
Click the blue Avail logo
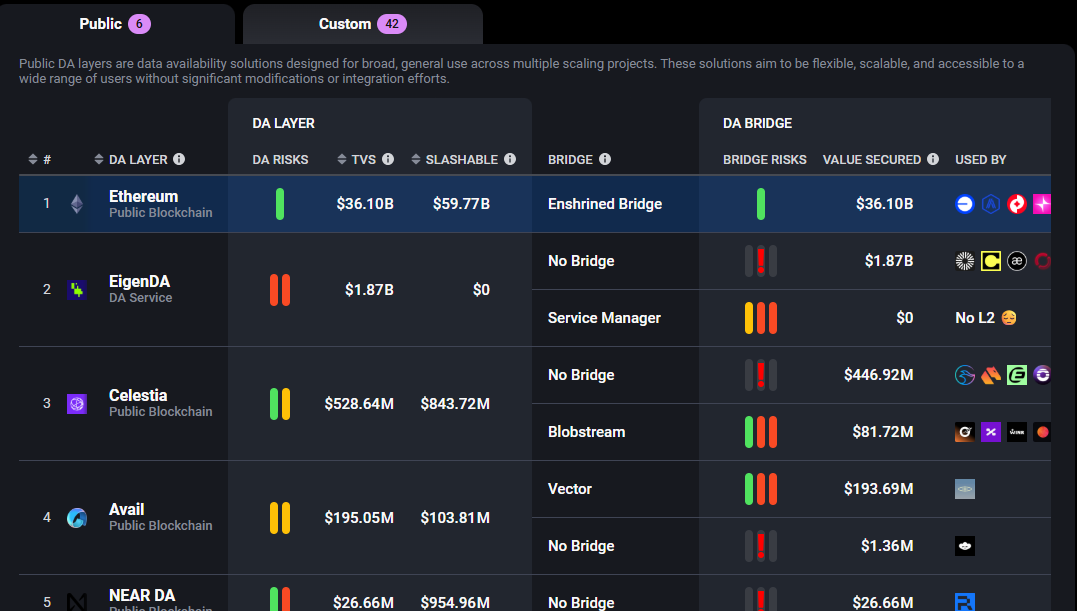[77, 518]
